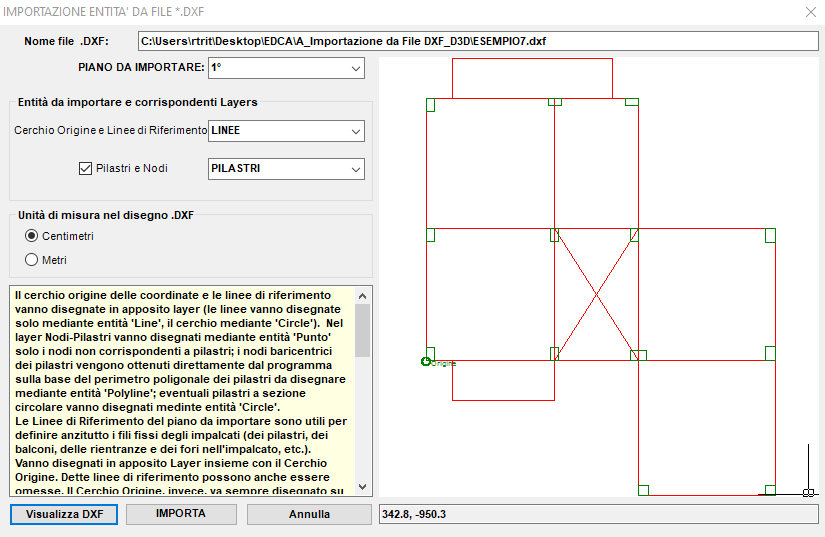The width and height of the screenshot is (825, 537).
Task: Click the IMPORTA button
Action: 181,514
